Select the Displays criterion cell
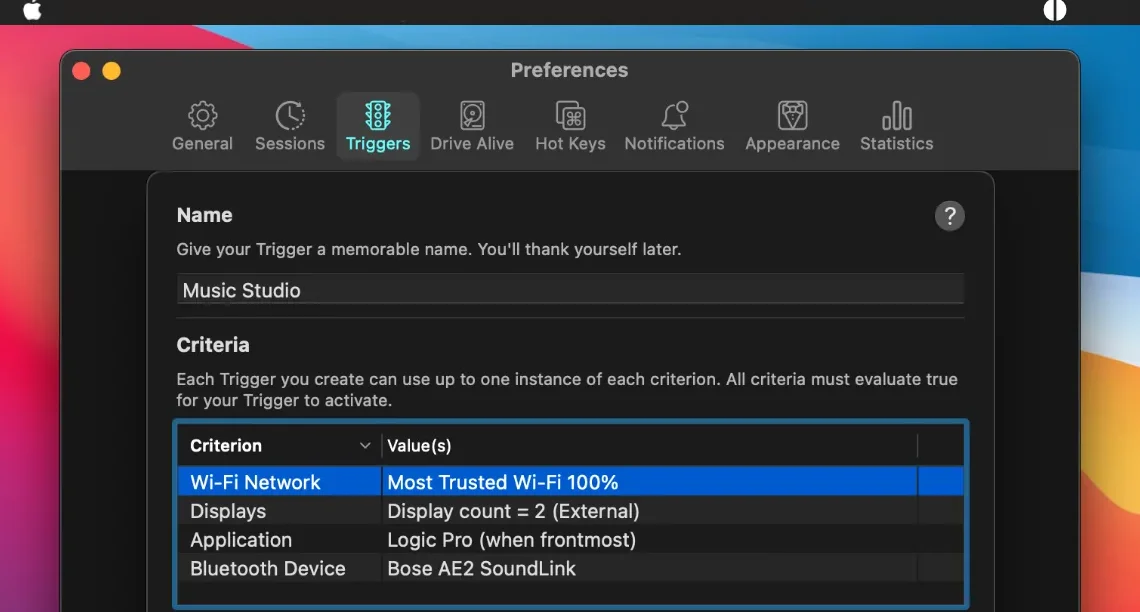 coord(279,511)
